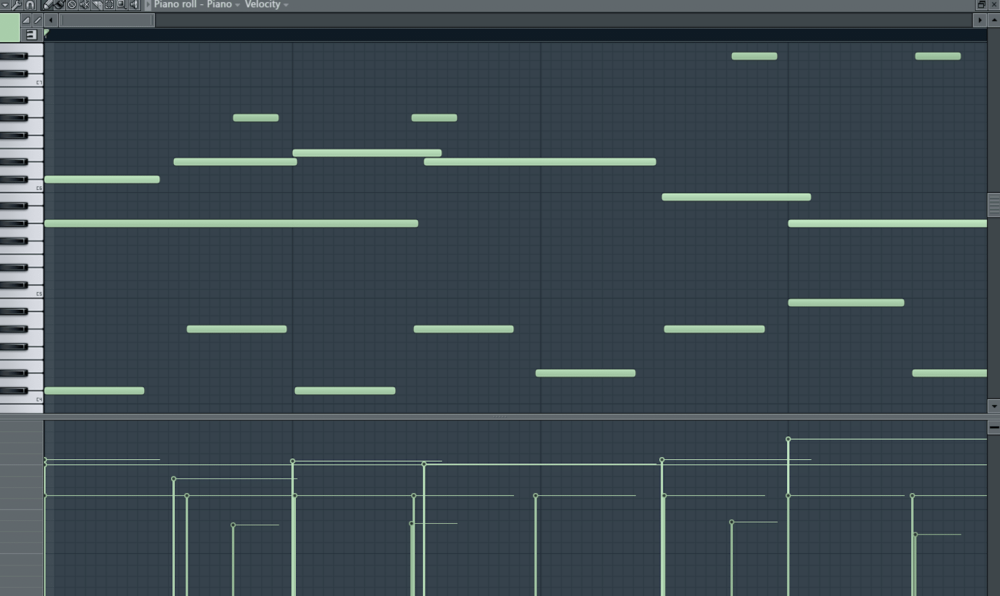Toggle the snap magnet

pyautogui.click(x=30, y=5)
